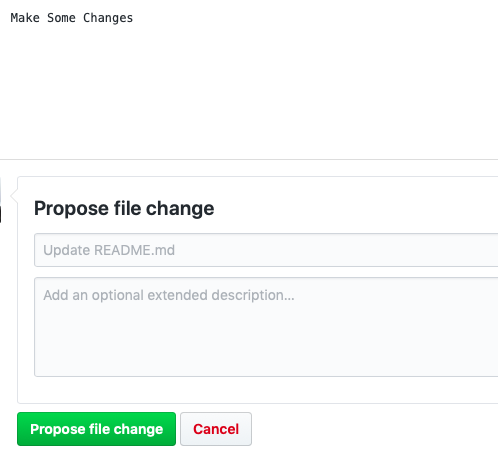Click the placeholder text Update README.md
498x471 pixels.
tap(109, 250)
